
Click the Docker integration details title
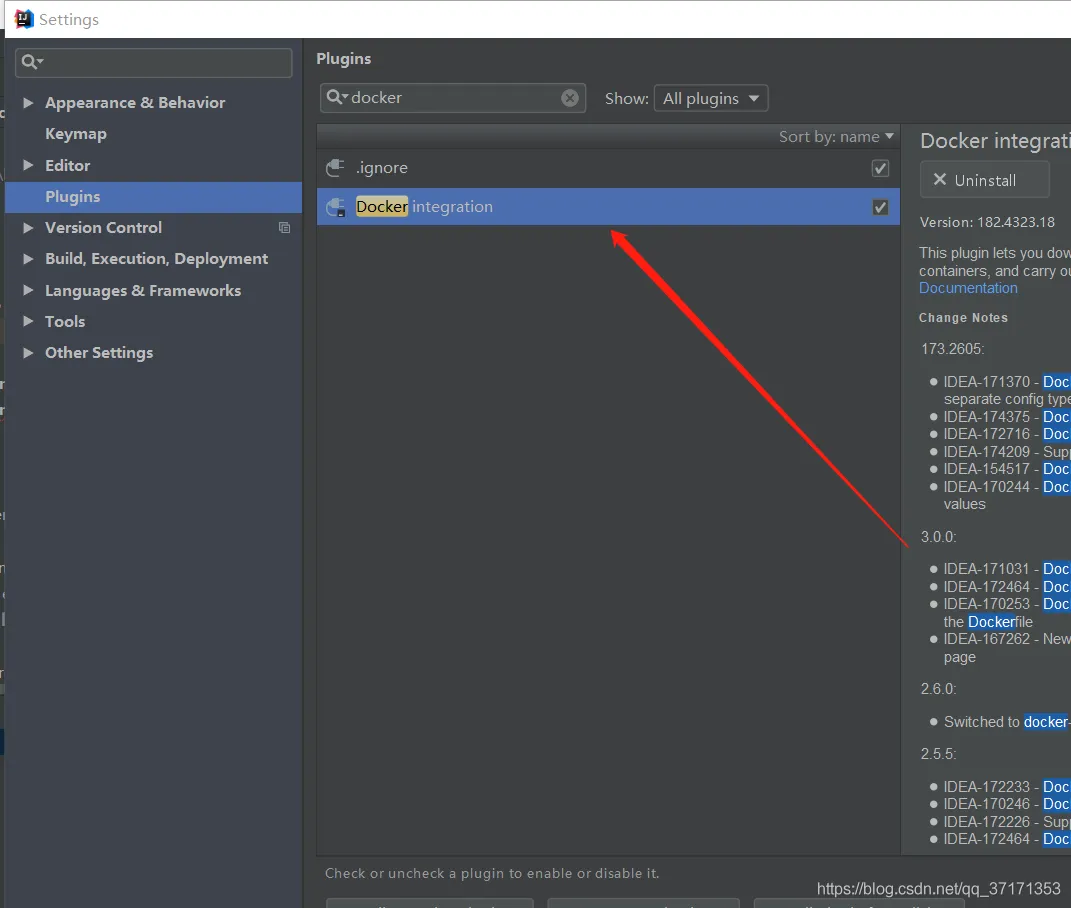(x=995, y=141)
